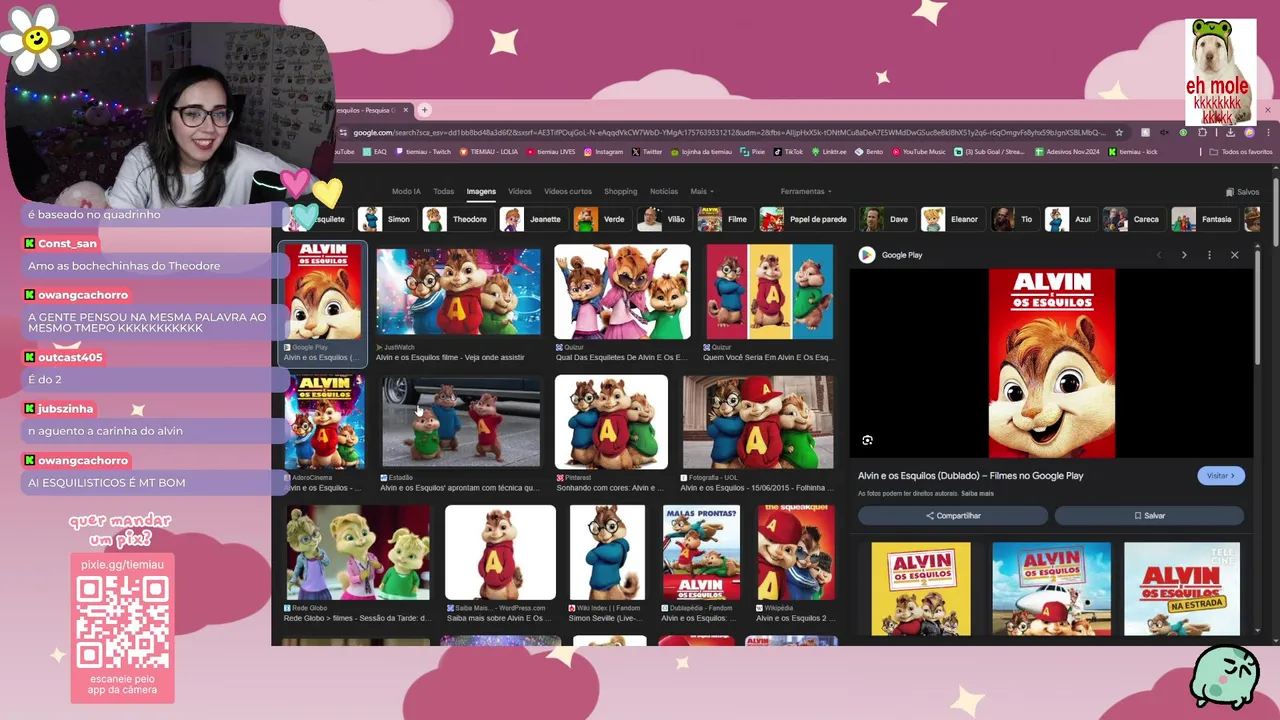Filter images by the Vilão chip
The image size is (1280, 720).
click(663, 219)
